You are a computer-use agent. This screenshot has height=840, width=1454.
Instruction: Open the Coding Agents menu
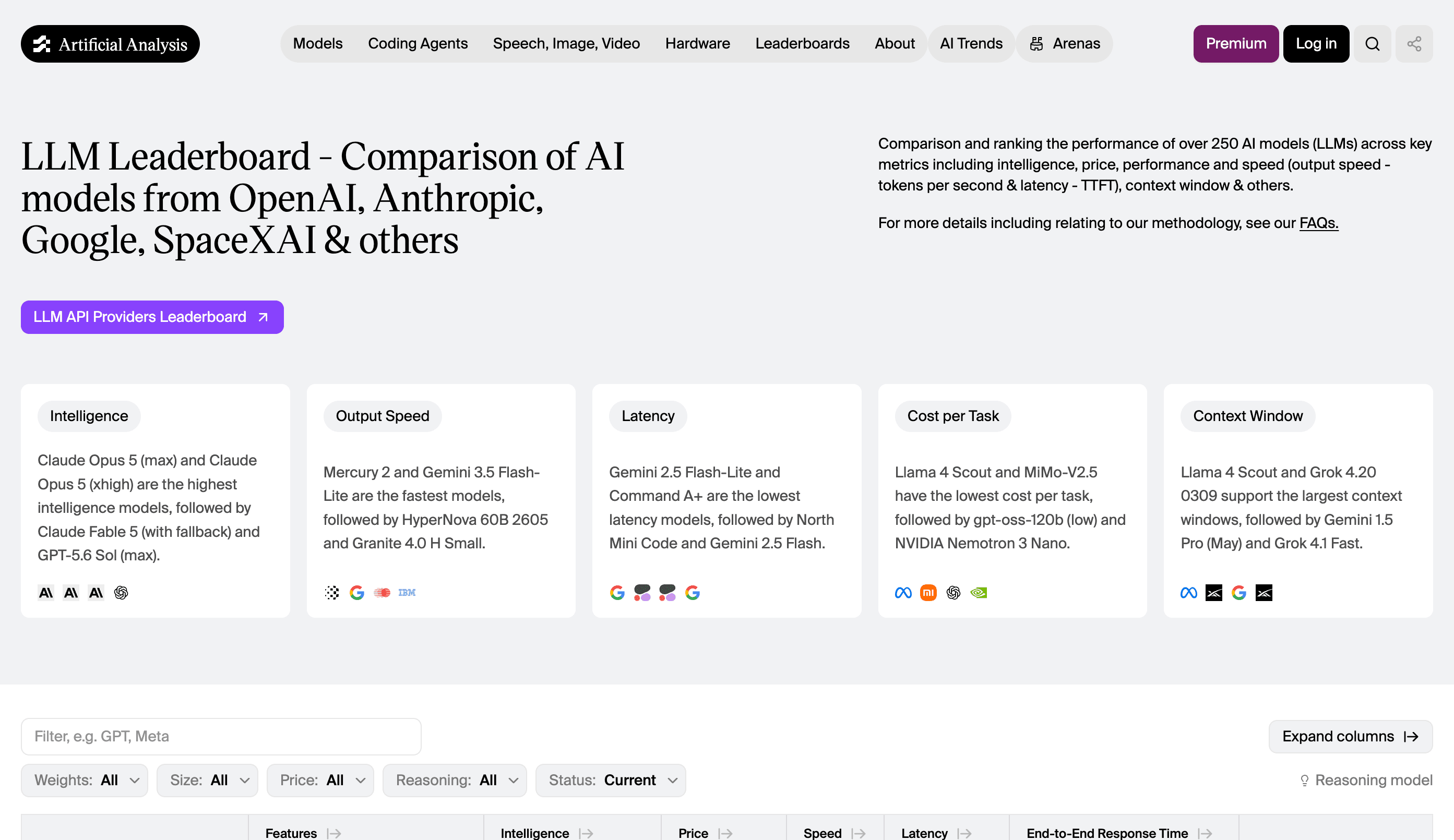(x=418, y=44)
